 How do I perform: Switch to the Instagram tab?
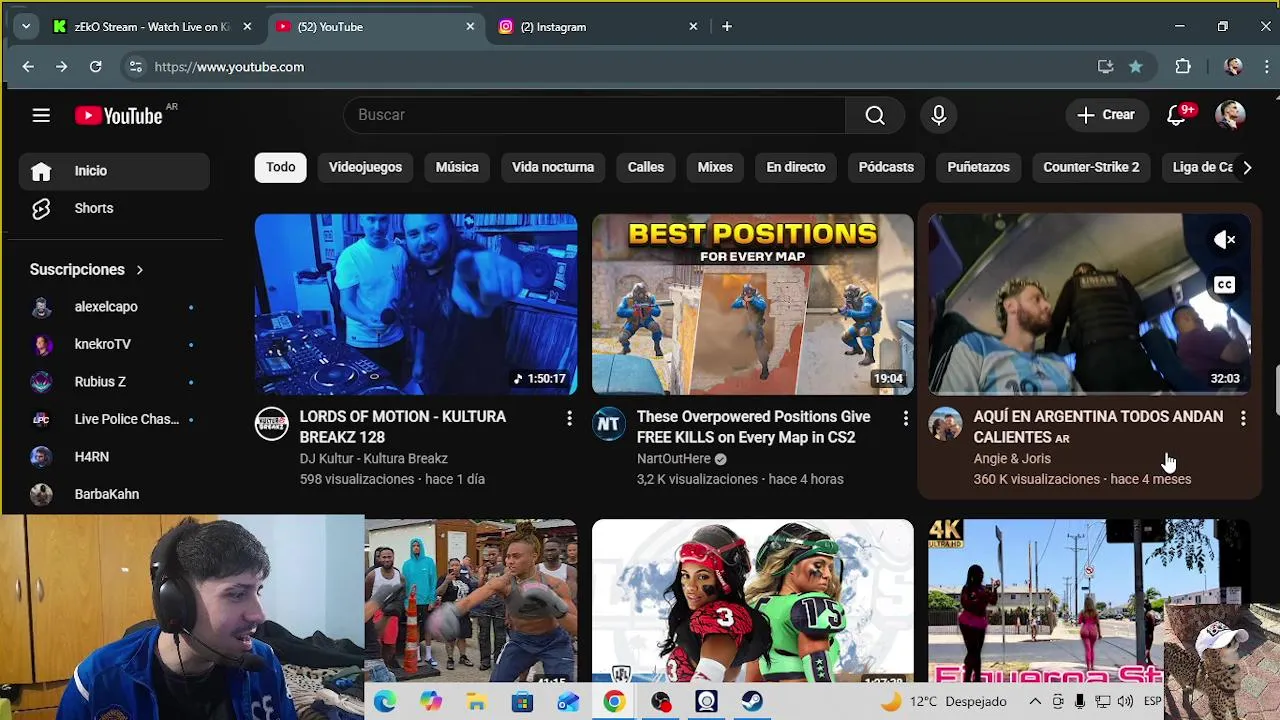pyautogui.click(x=598, y=27)
